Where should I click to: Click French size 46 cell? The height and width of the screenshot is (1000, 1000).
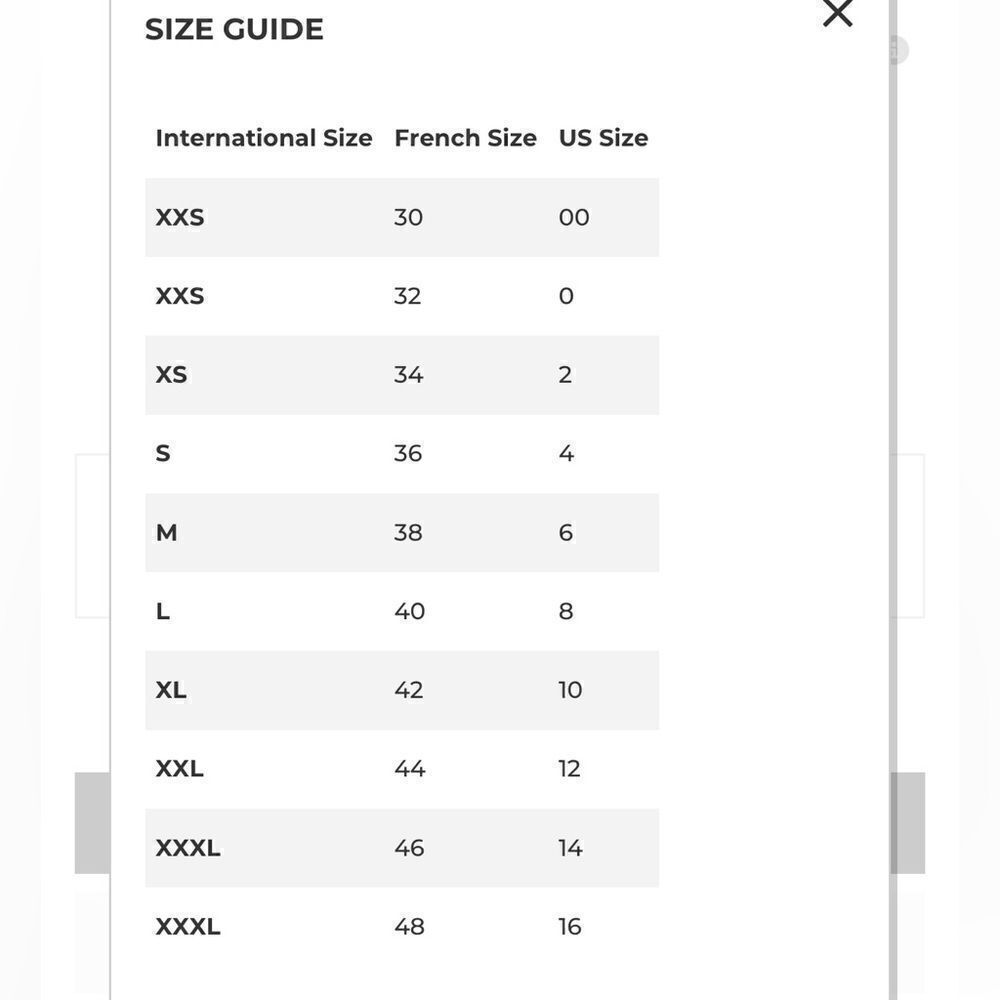tap(409, 848)
